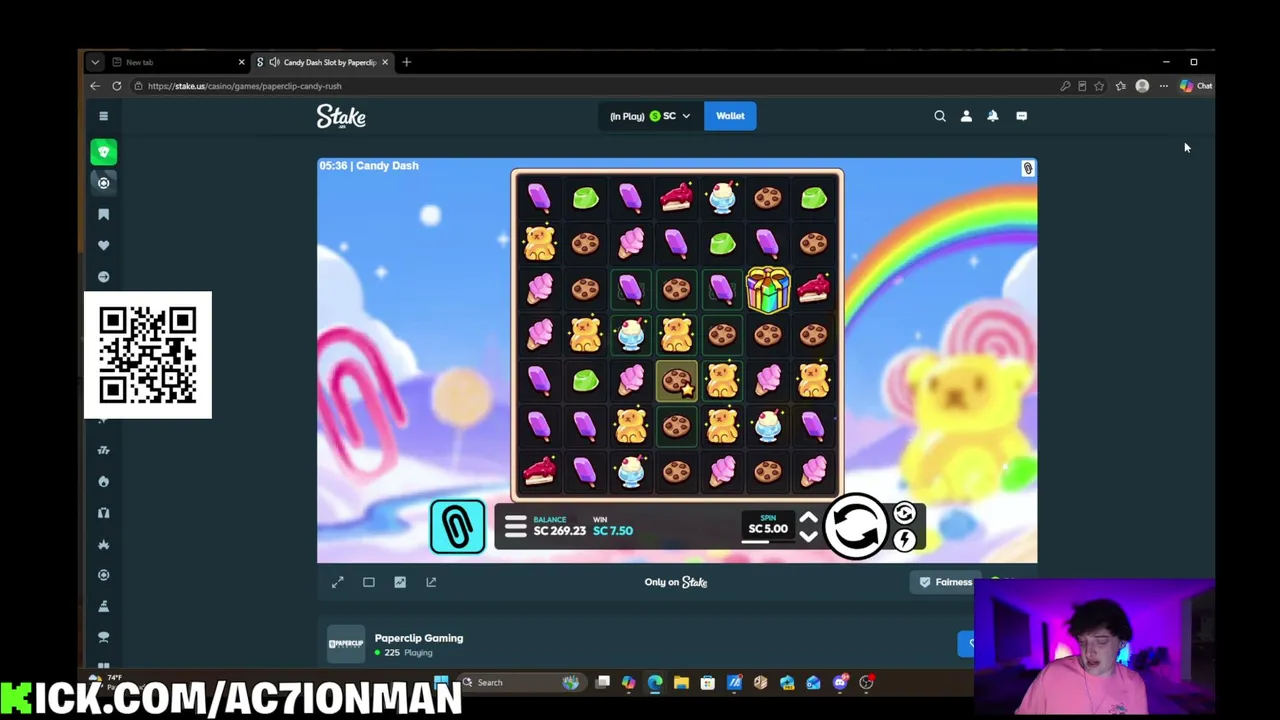Open a new browser tab

pyautogui.click(x=406, y=62)
